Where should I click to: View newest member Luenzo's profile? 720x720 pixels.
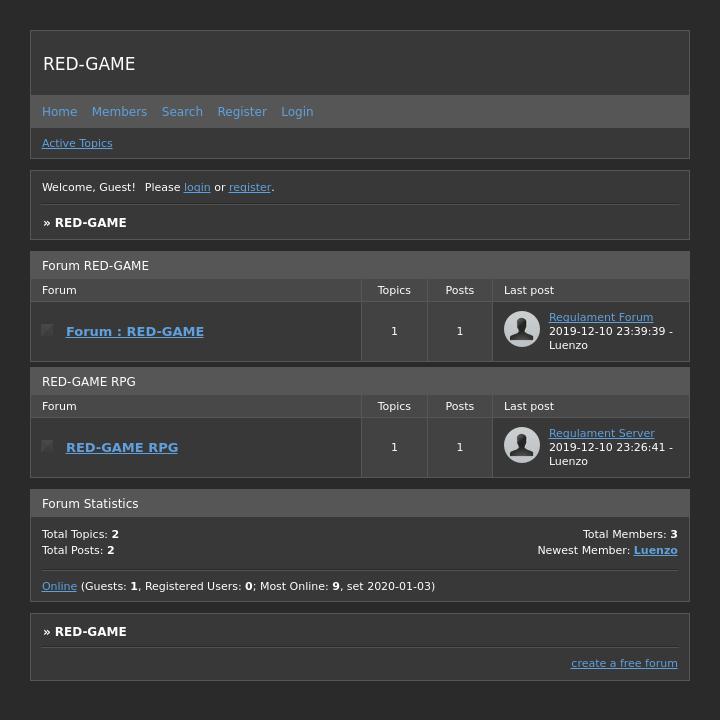[x=655, y=550]
